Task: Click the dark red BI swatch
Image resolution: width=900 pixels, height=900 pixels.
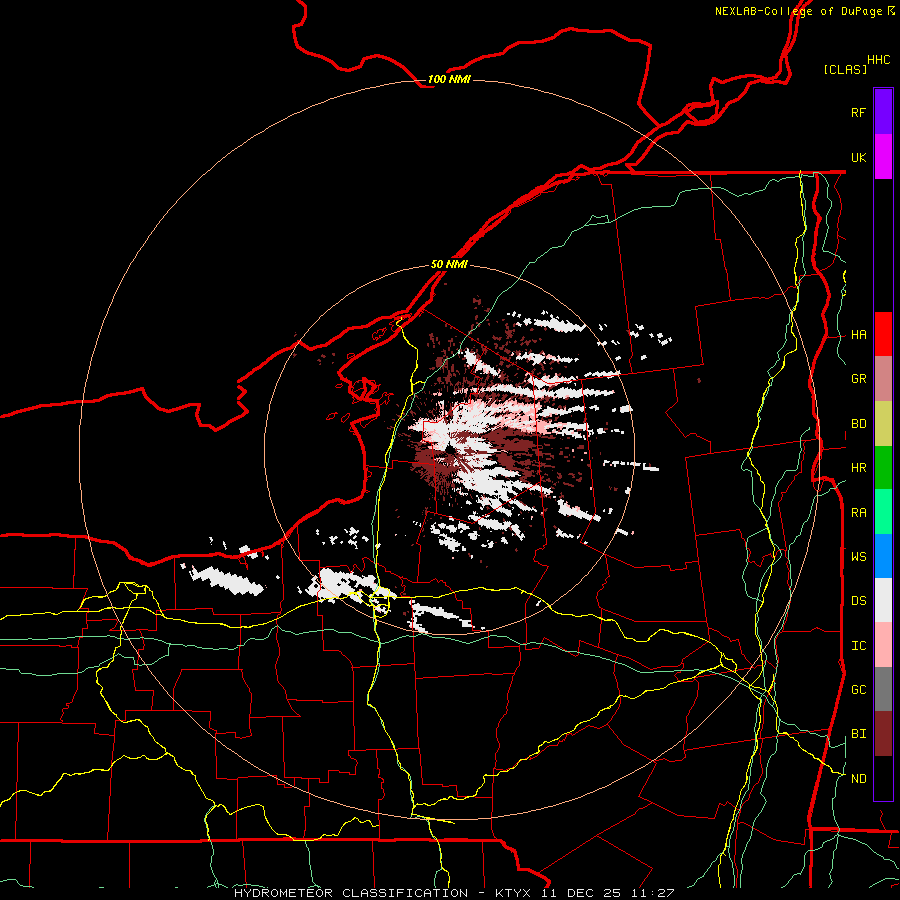Action: 883,734
